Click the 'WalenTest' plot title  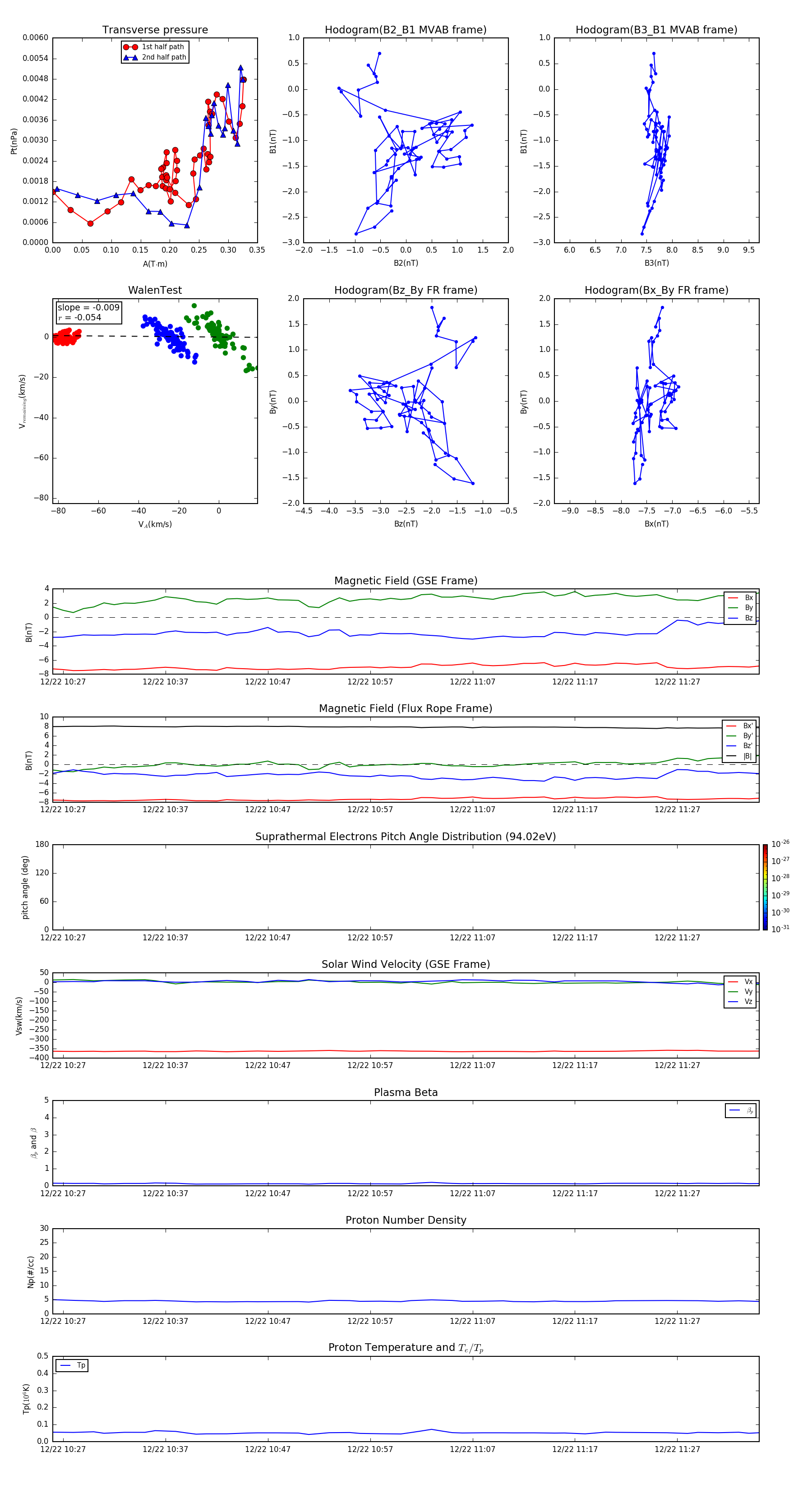click(x=155, y=290)
